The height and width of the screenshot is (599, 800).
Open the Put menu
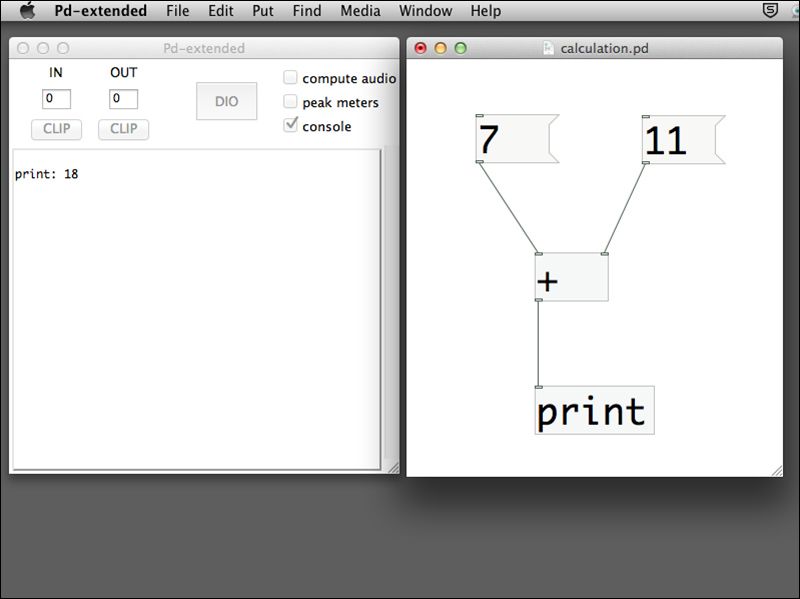[263, 11]
